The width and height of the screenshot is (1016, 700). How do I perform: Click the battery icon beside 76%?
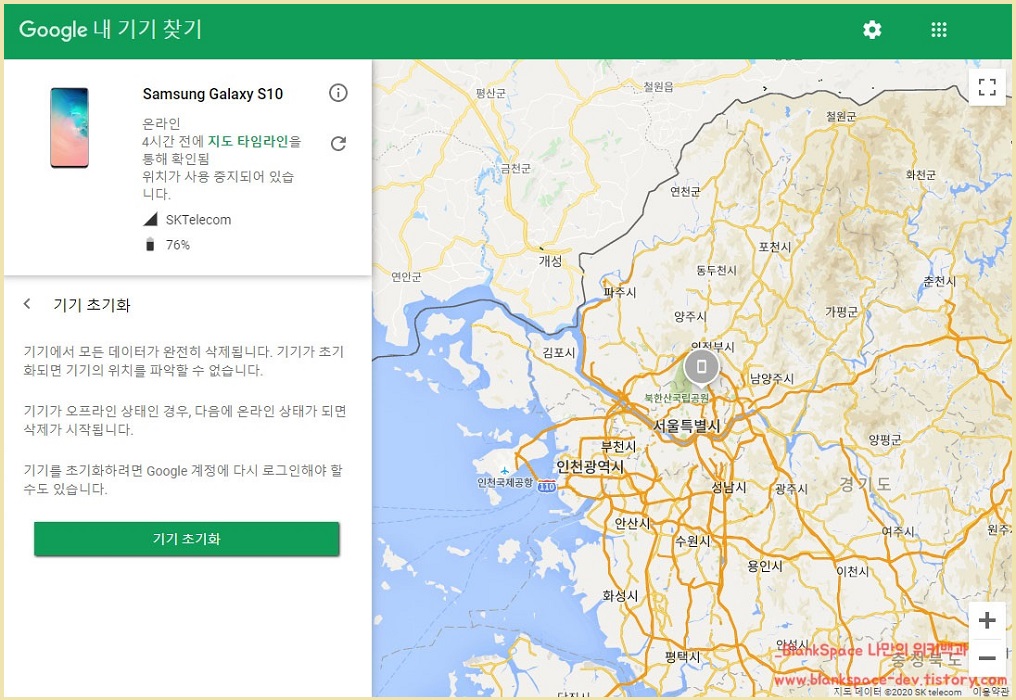tap(150, 244)
